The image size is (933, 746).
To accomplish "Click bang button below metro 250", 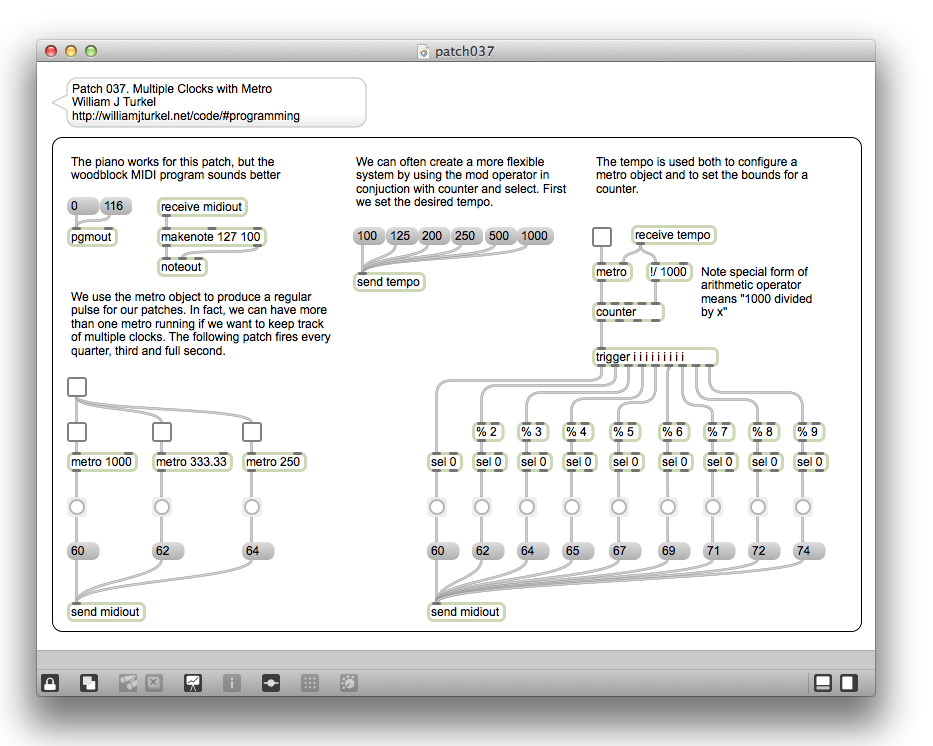I will point(252,508).
